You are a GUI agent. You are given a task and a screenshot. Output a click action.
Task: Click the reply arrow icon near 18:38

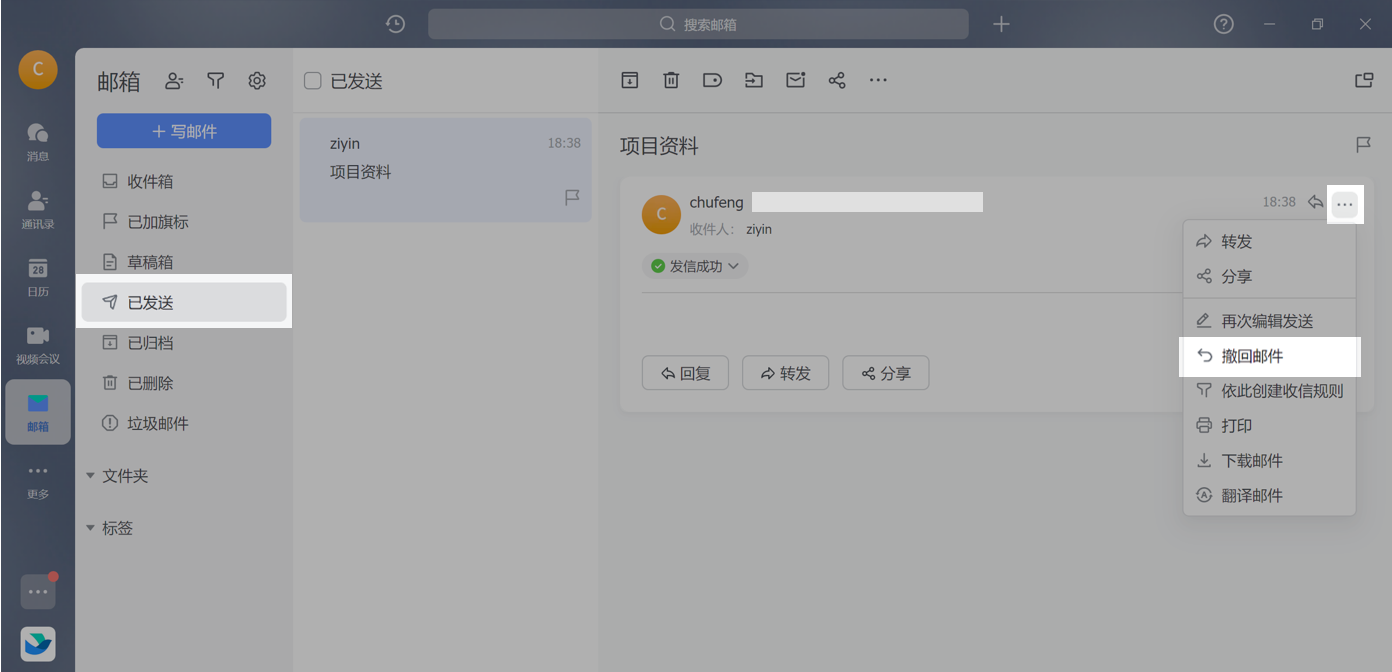[1315, 202]
